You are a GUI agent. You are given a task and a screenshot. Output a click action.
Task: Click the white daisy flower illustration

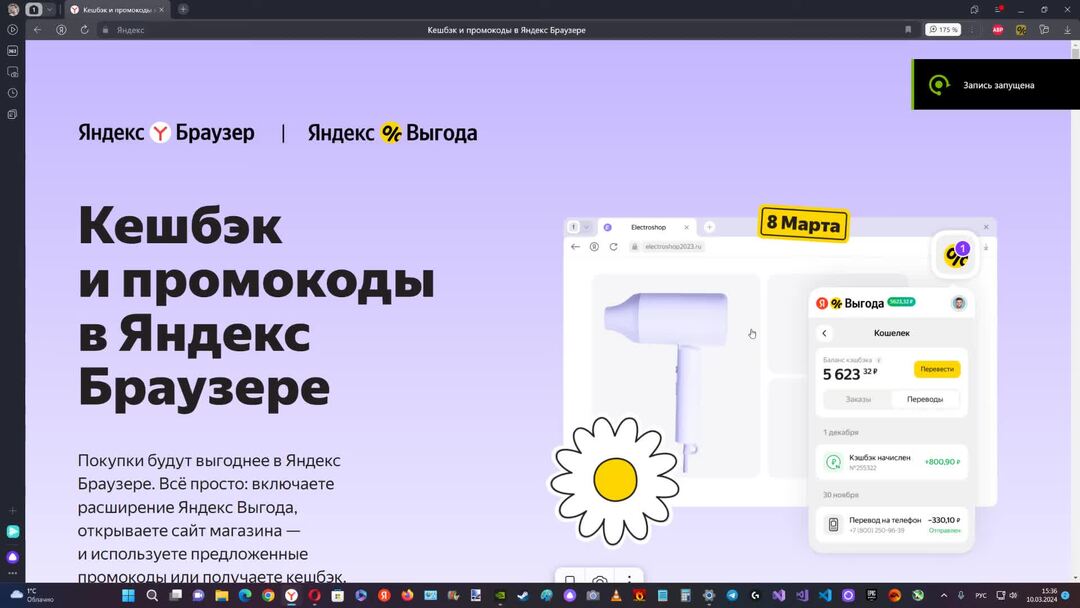coord(614,480)
